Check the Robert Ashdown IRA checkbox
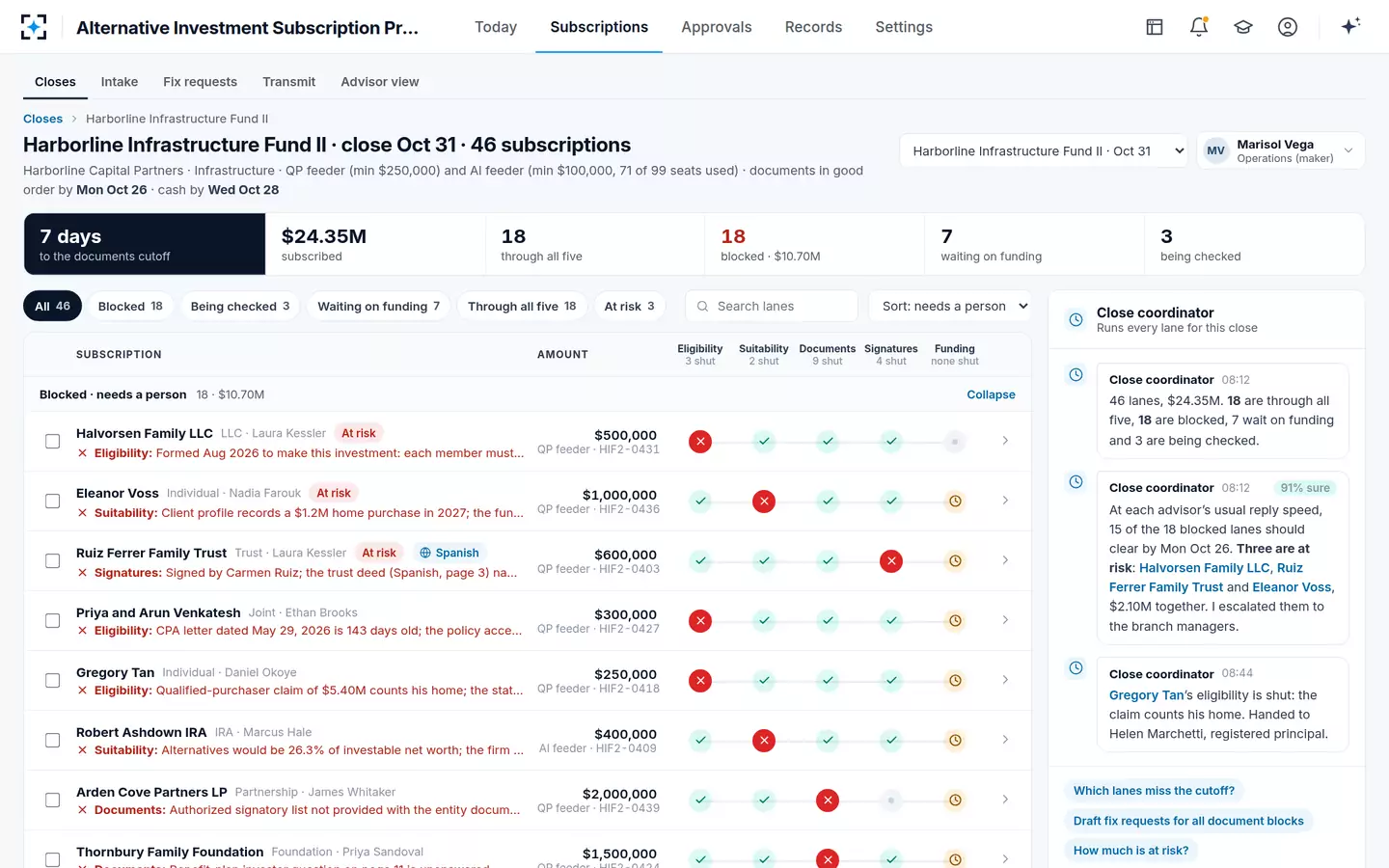 coord(53,741)
